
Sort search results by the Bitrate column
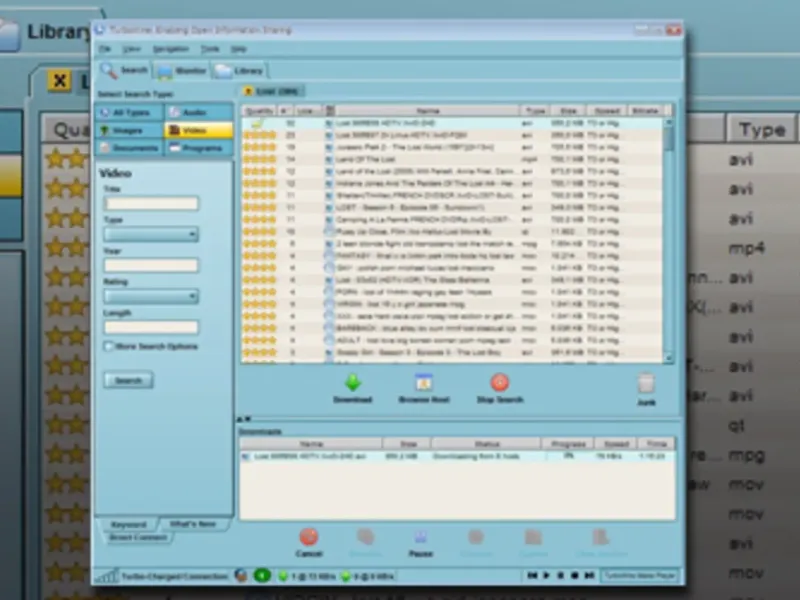(x=645, y=111)
